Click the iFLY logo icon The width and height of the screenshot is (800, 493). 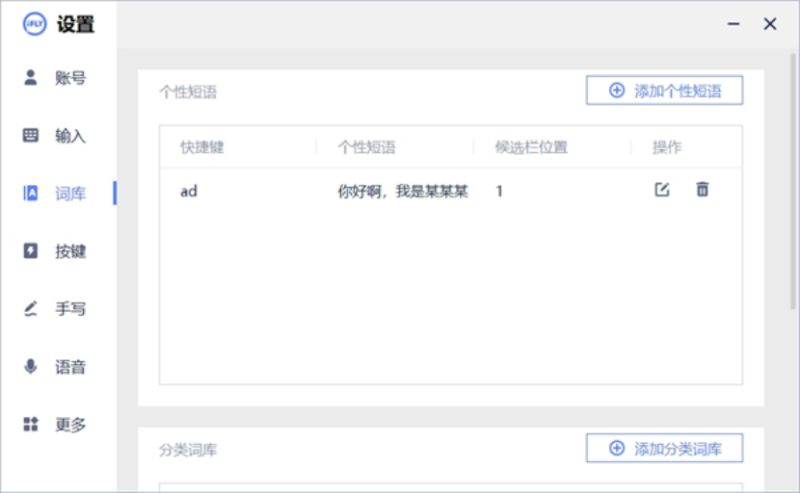tap(35, 24)
